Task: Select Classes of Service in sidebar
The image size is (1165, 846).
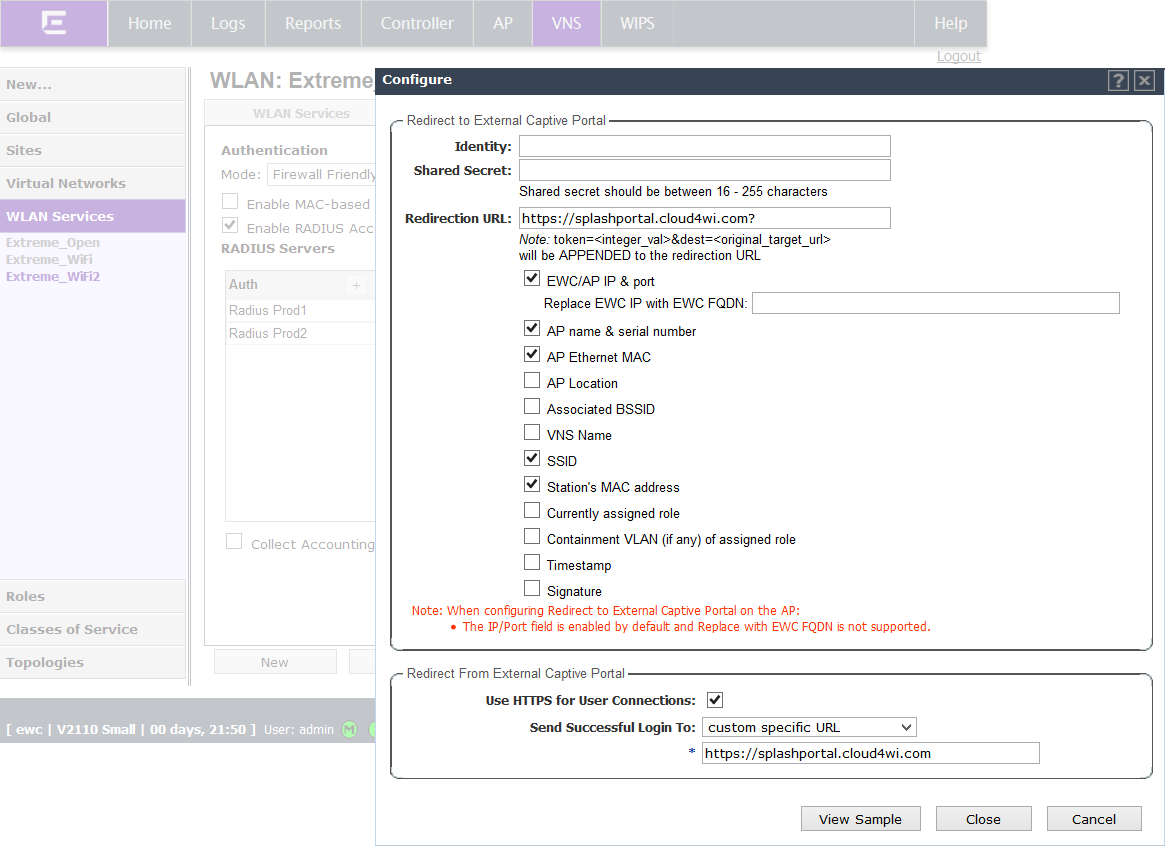Action: [x=93, y=629]
